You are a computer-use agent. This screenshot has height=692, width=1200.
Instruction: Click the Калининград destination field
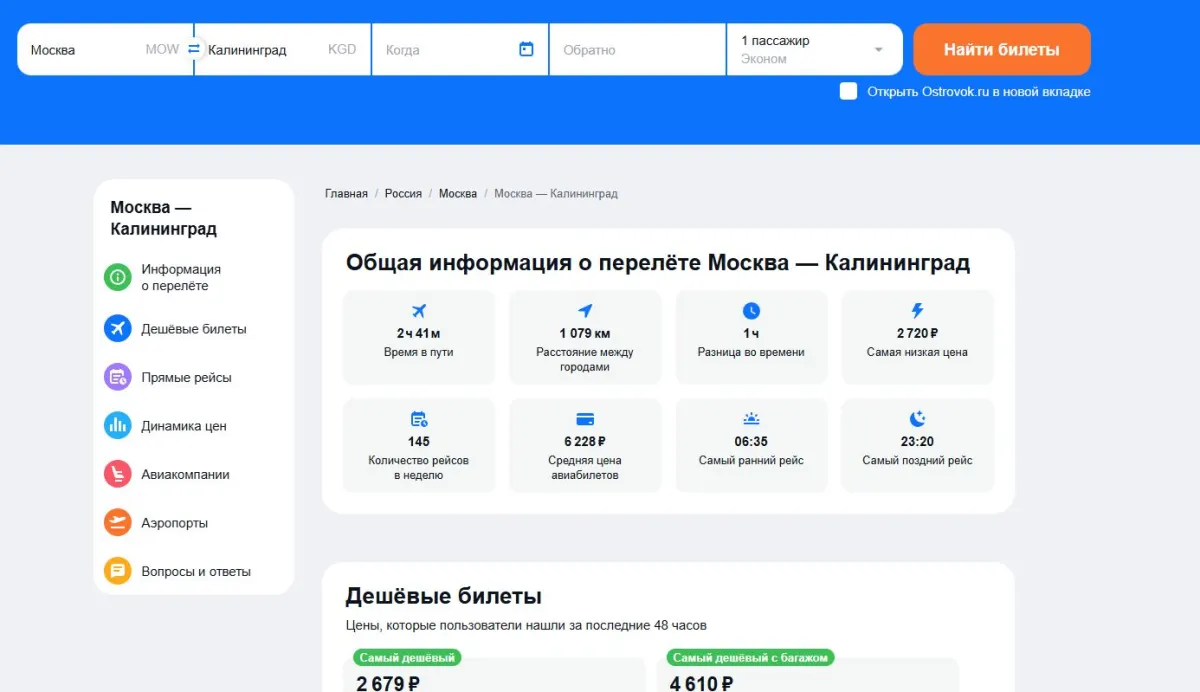[283, 49]
